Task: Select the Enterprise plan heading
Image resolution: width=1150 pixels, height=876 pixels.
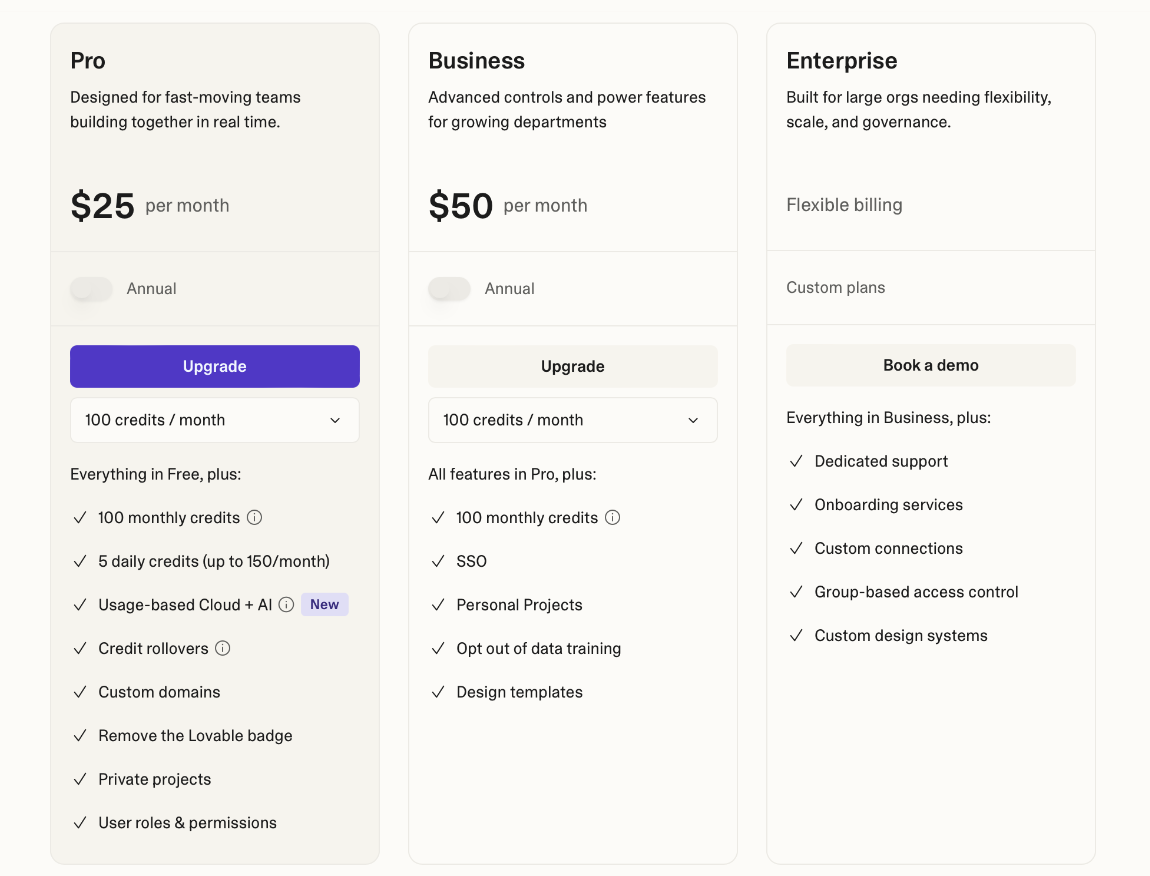Action: [x=842, y=61]
